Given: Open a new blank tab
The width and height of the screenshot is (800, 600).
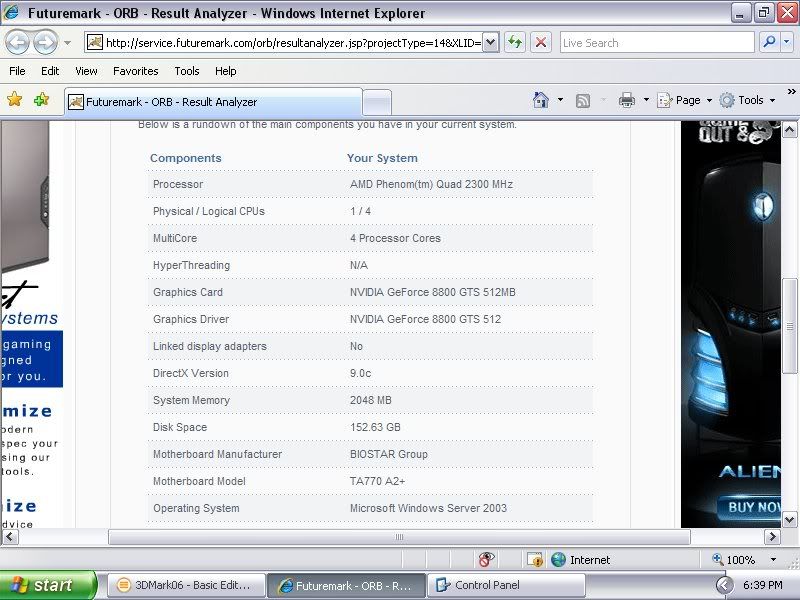Looking at the screenshot, I should coord(377,103).
